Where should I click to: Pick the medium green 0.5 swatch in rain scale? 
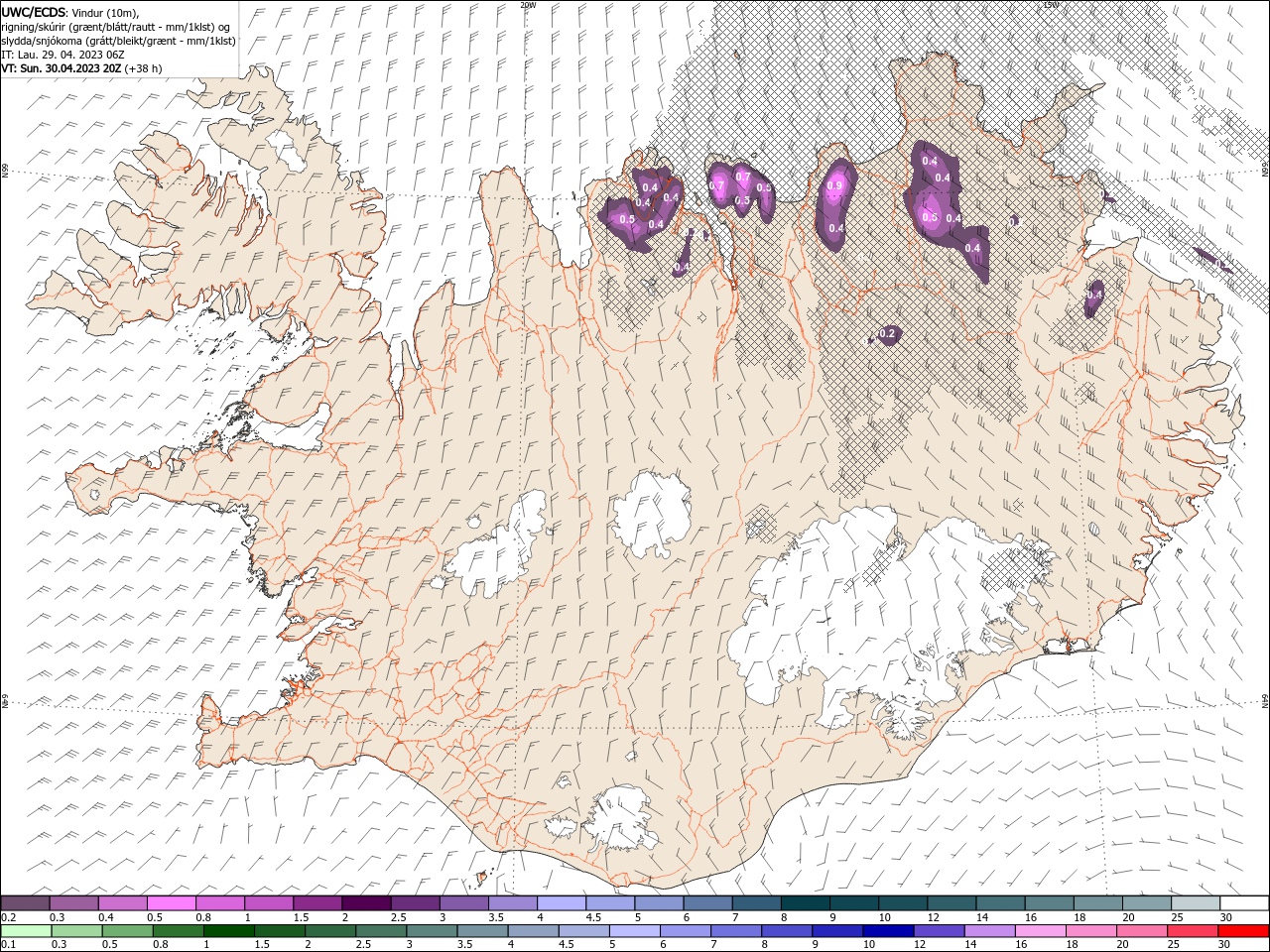tap(127, 931)
